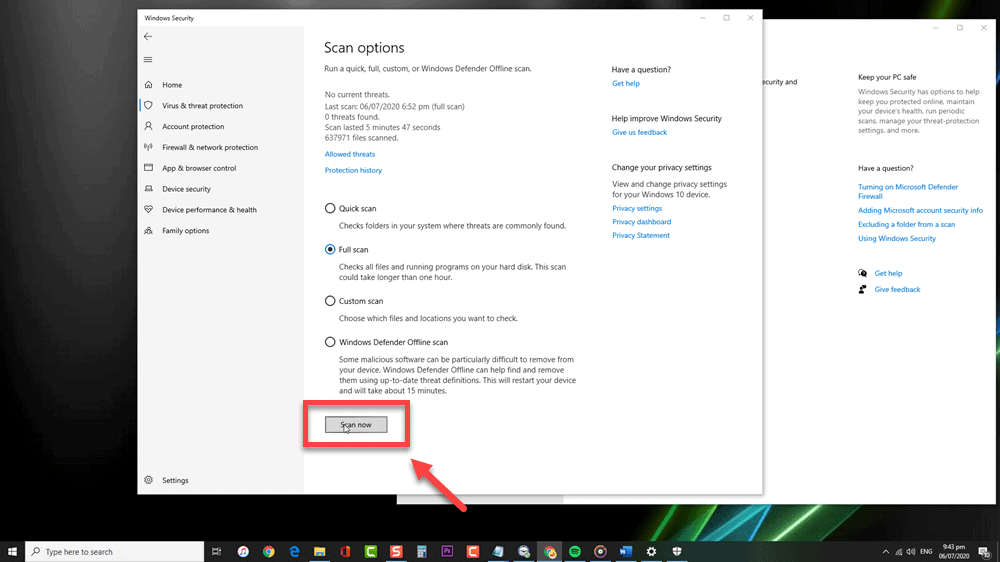
Task: Open Turning on Microsoft Defender Firewall link
Action: pos(908,191)
